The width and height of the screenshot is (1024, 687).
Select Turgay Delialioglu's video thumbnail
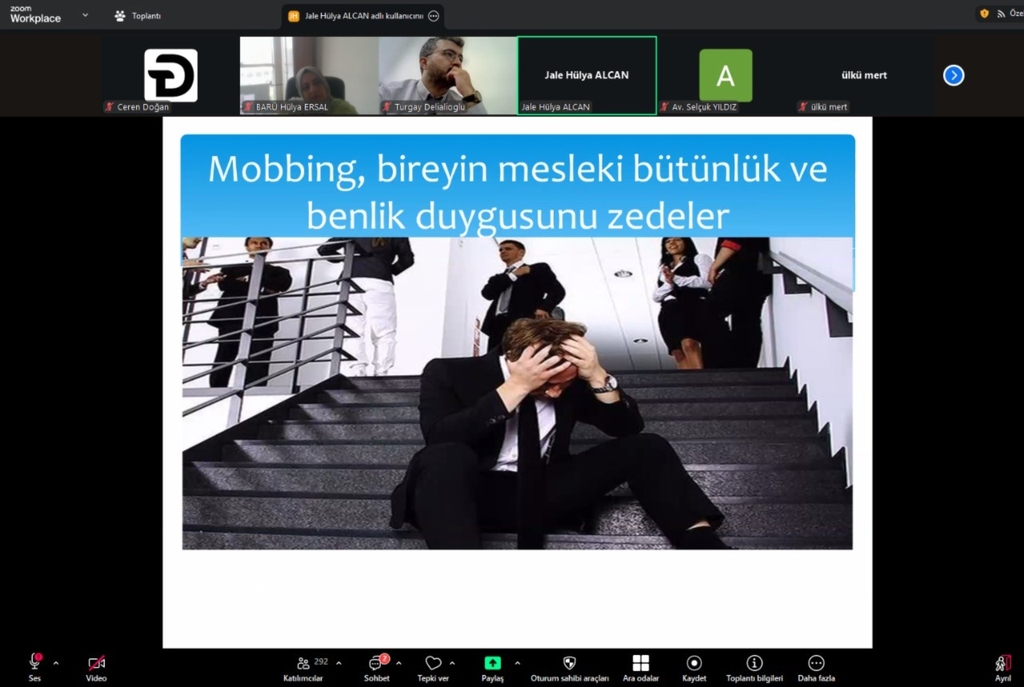pyautogui.click(x=447, y=75)
